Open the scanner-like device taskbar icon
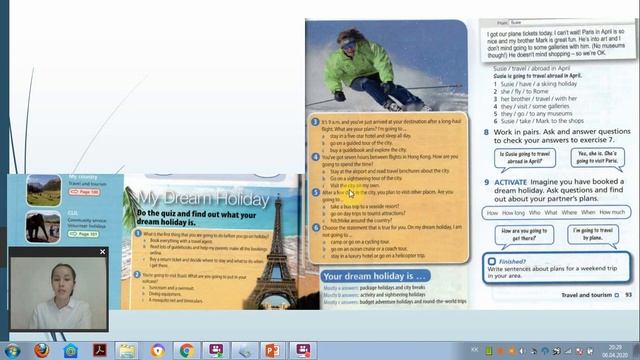 tap(245, 351)
